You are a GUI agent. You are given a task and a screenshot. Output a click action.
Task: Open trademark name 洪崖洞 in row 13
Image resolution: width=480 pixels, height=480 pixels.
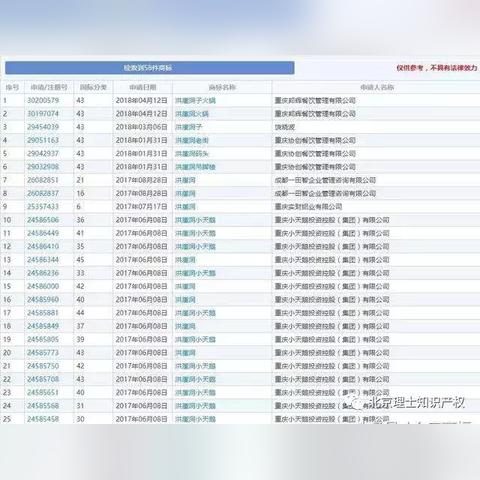pos(185,260)
